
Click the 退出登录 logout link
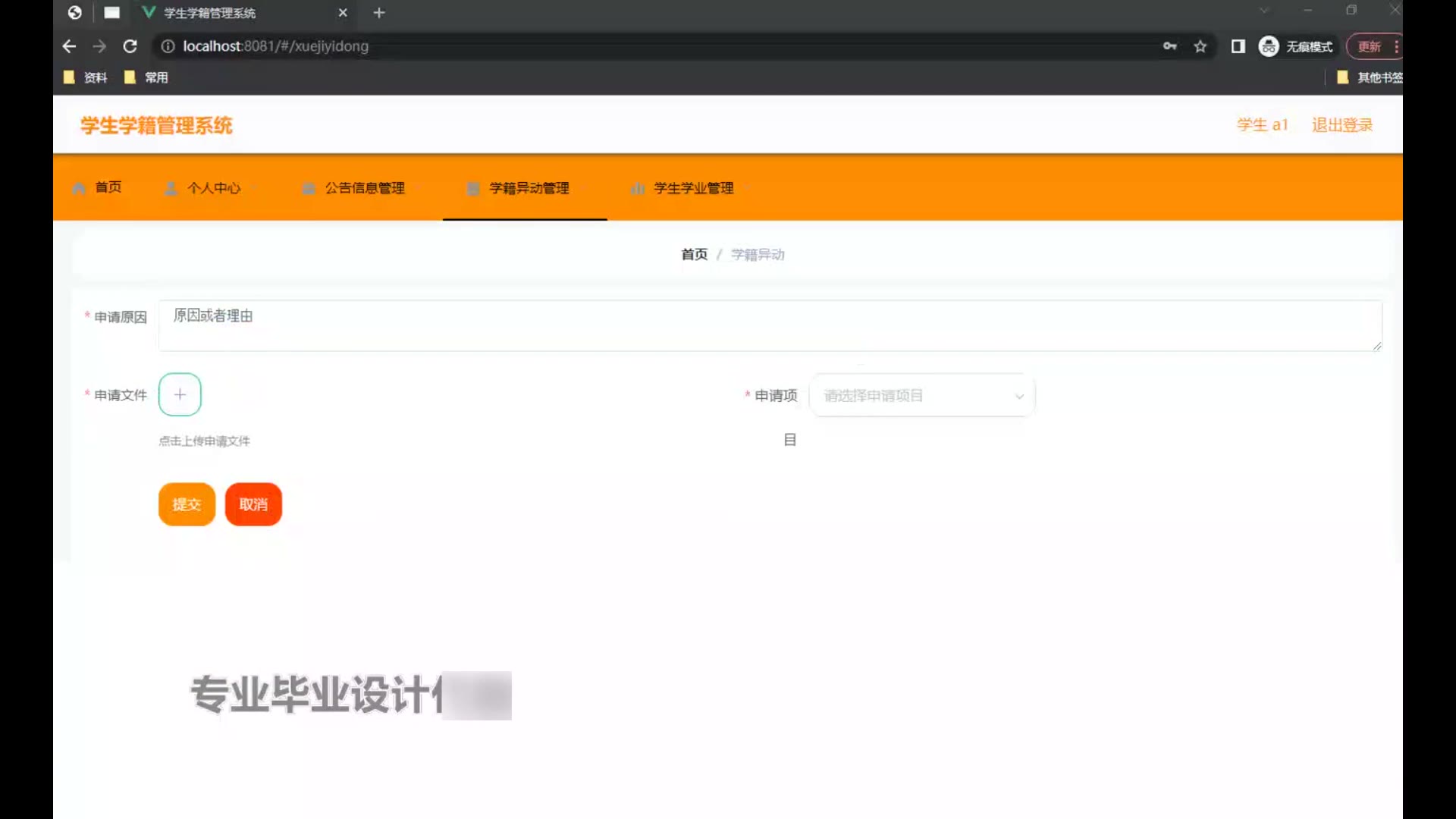(x=1341, y=125)
